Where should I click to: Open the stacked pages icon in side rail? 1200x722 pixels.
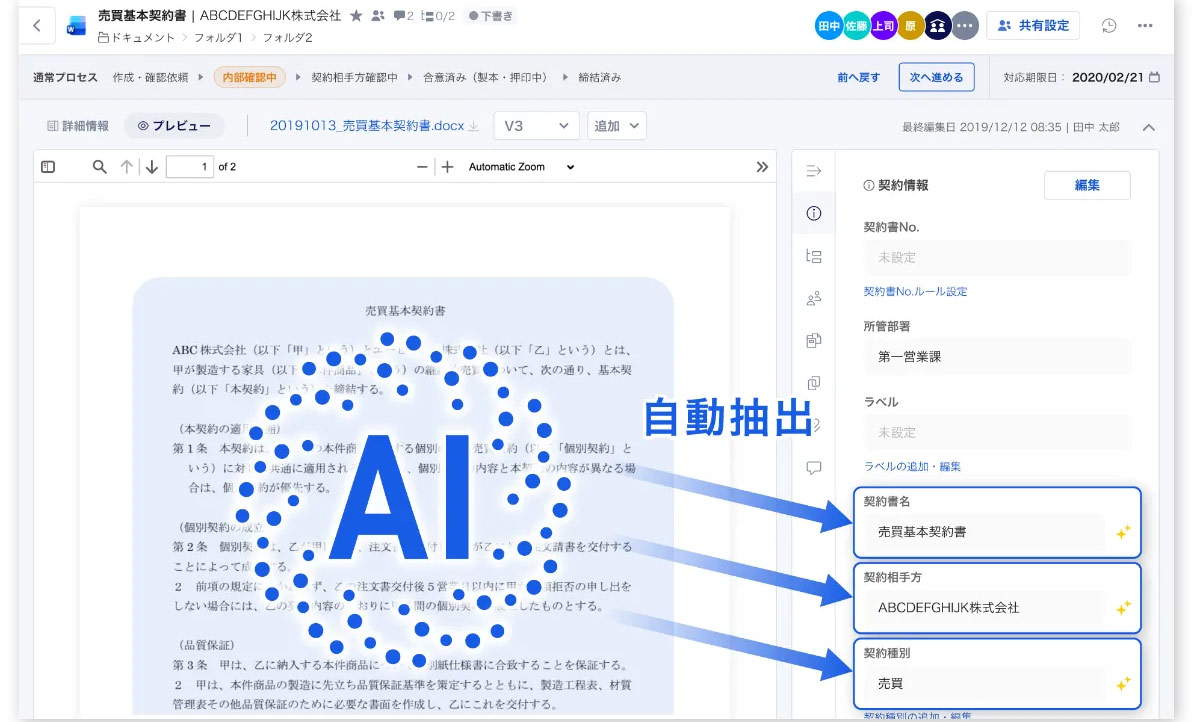click(813, 383)
